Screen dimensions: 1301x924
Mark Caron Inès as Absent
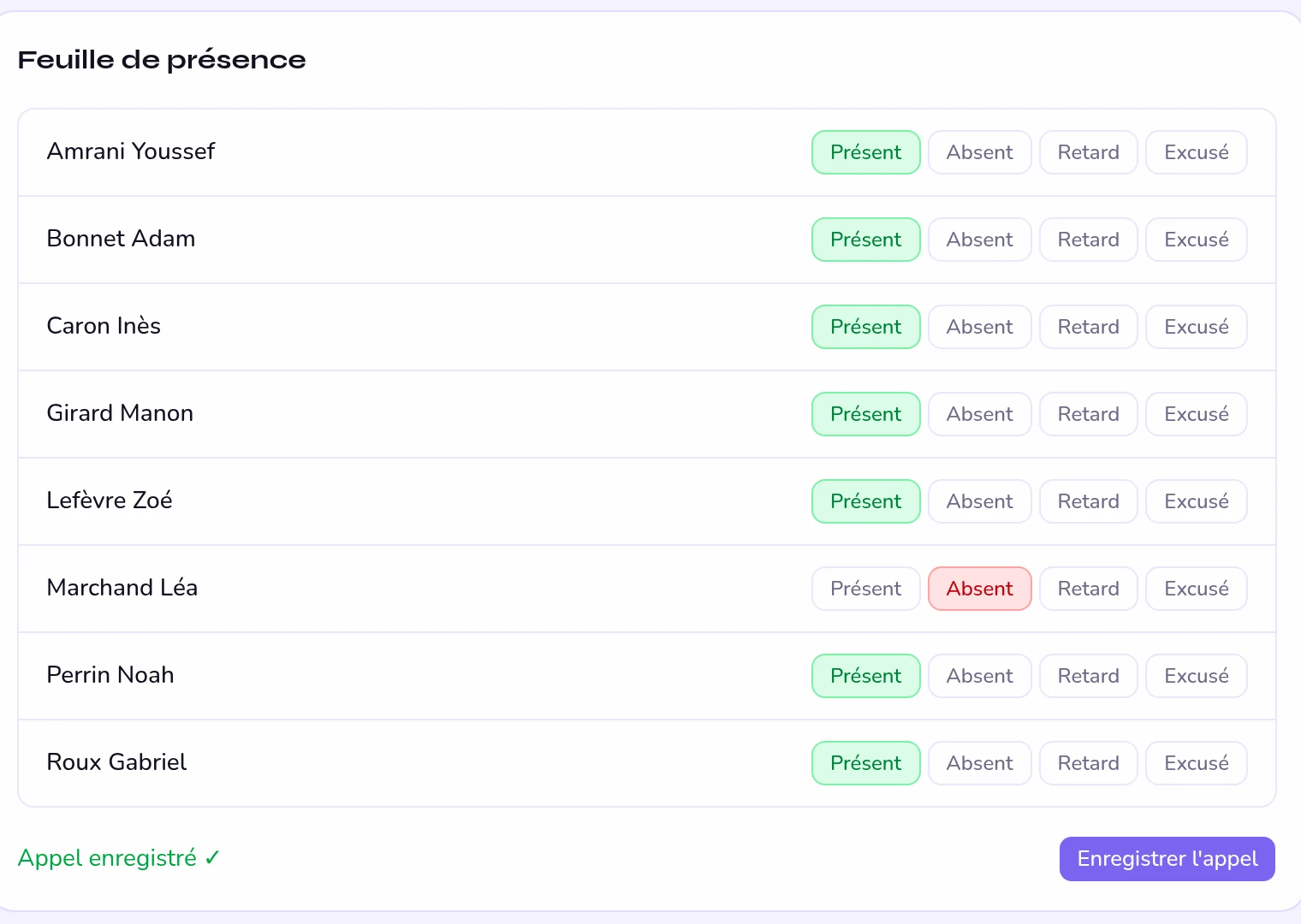[979, 327]
